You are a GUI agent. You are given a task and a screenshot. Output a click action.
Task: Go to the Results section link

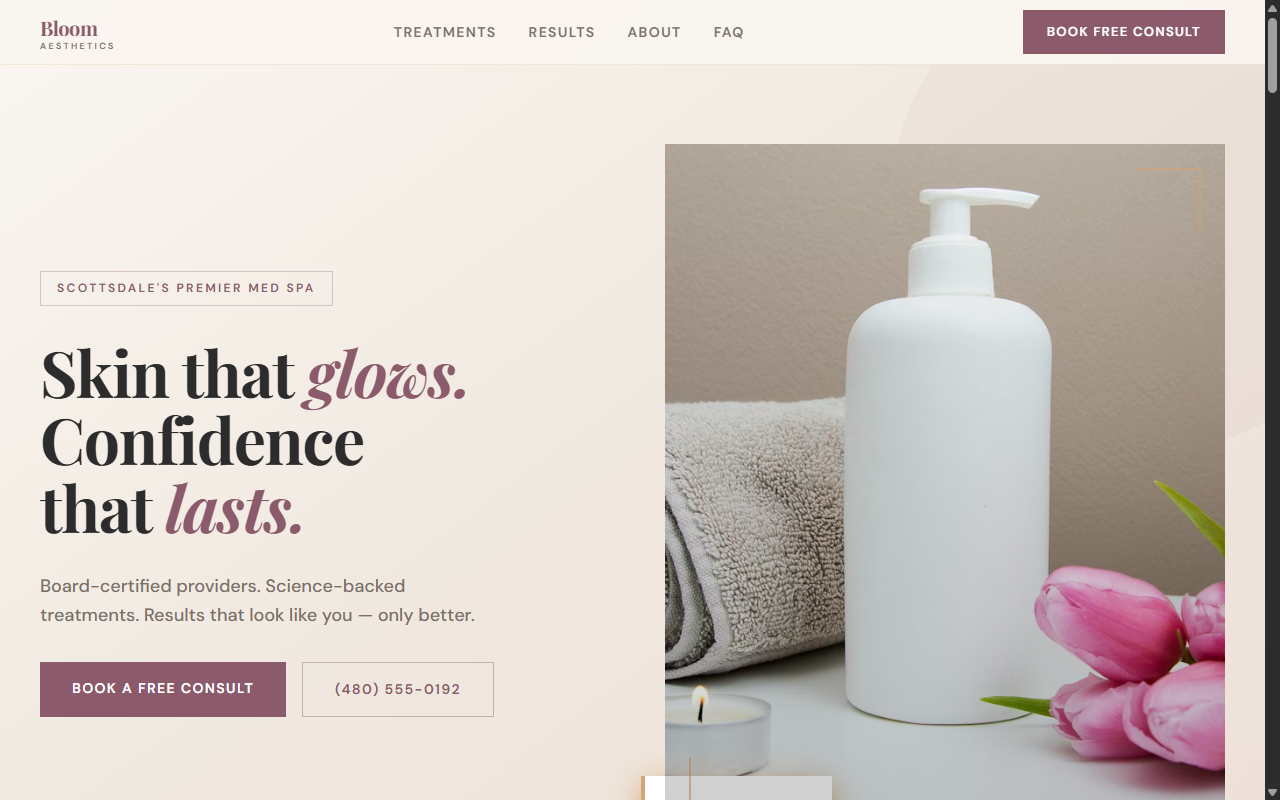[x=562, y=32]
